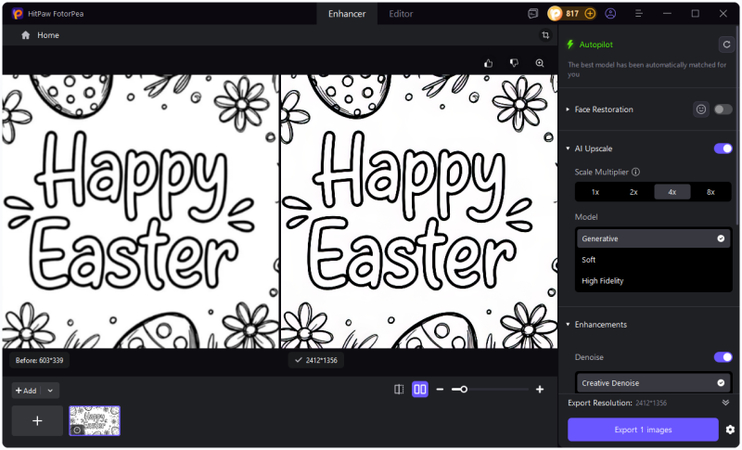Viewport: 742px width, 450px height.
Task: Click the "Export Resolution:" text
Action: pyautogui.click(x=600, y=403)
